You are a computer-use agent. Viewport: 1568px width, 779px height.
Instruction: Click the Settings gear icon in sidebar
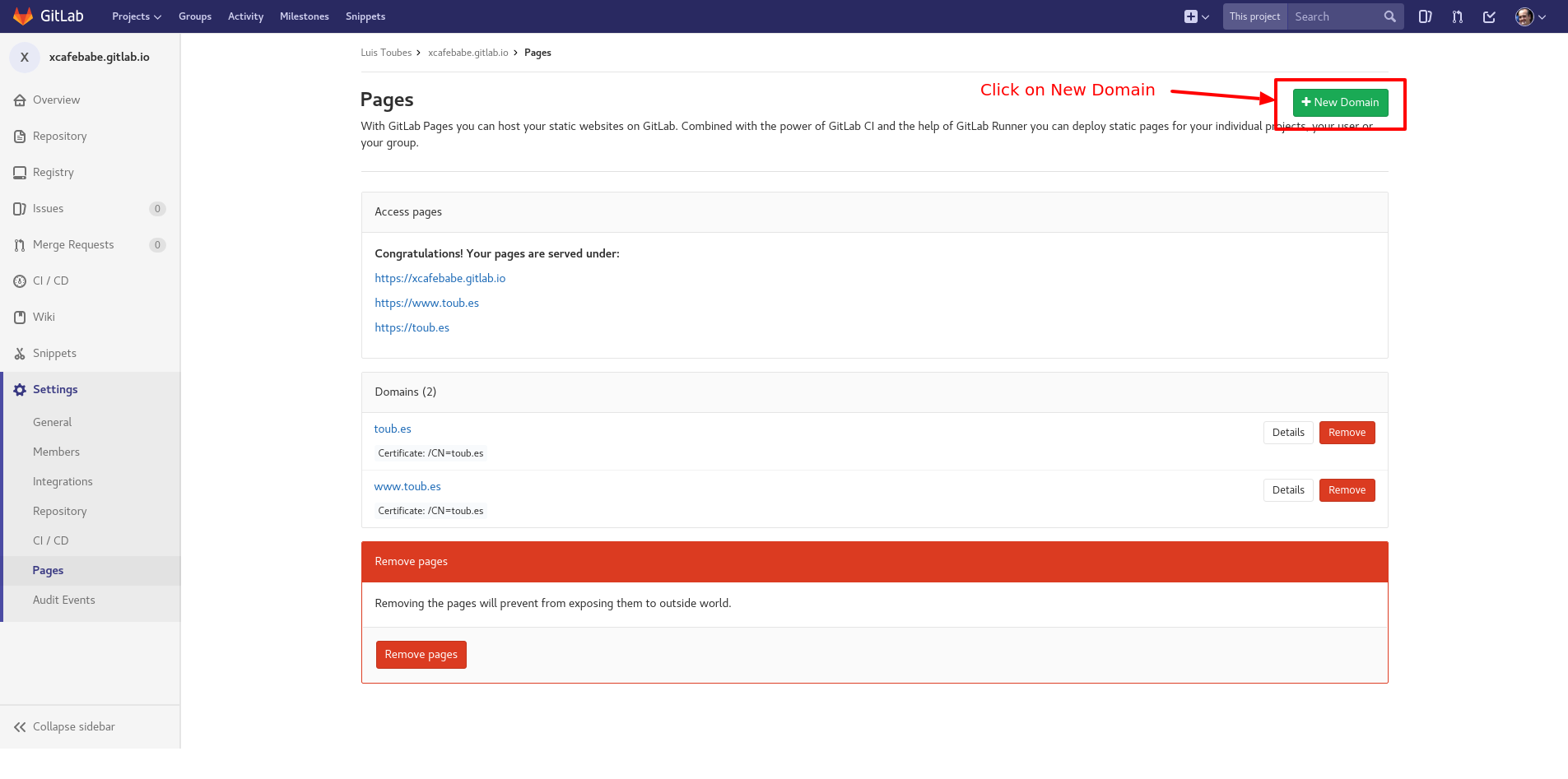(x=20, y=390)
